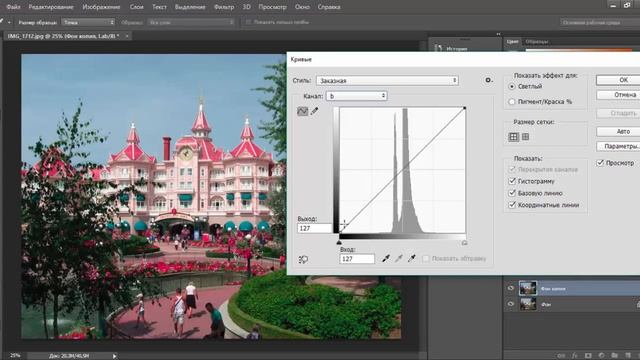Image resolution: width=640 pixels, height=360 pixels.
Task: Open the Размер образца dropdown
Action: 88,22
